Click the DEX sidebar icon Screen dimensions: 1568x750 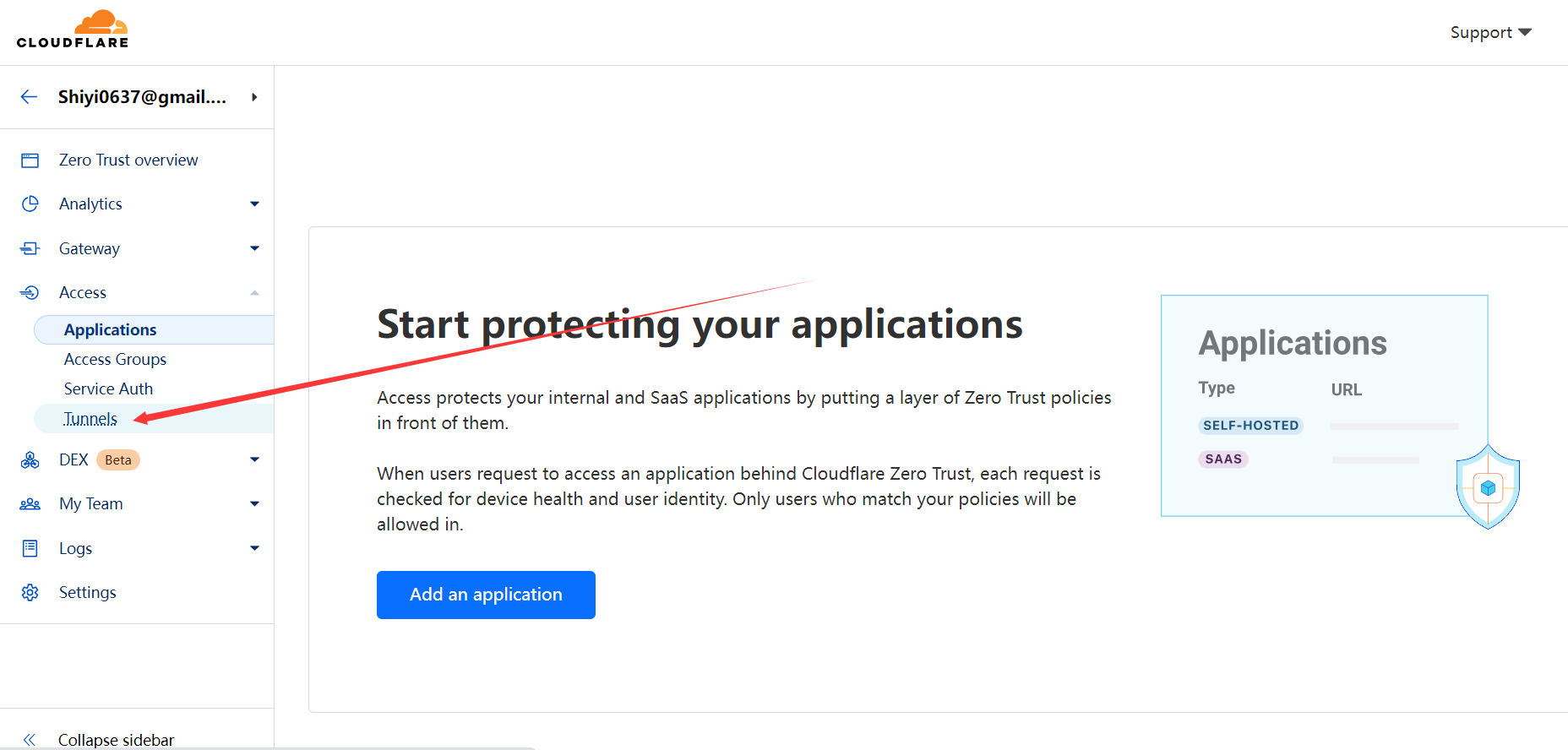coord(30,460)
